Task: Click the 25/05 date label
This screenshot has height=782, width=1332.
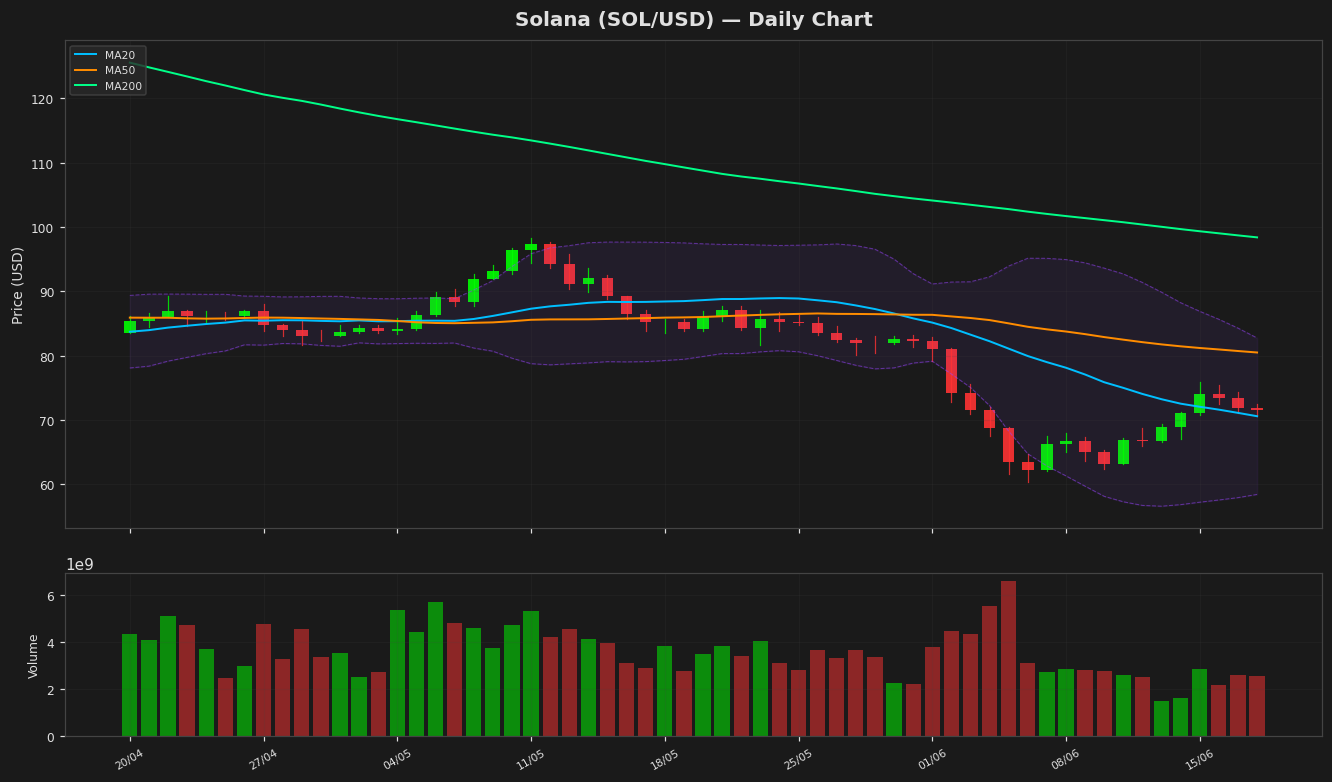Action: (x=798, y=760)
